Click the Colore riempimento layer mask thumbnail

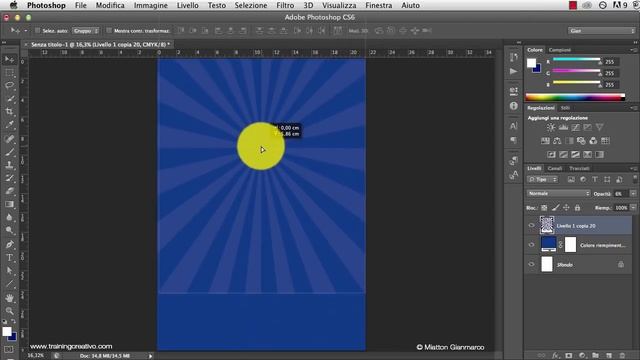point(571,244)
